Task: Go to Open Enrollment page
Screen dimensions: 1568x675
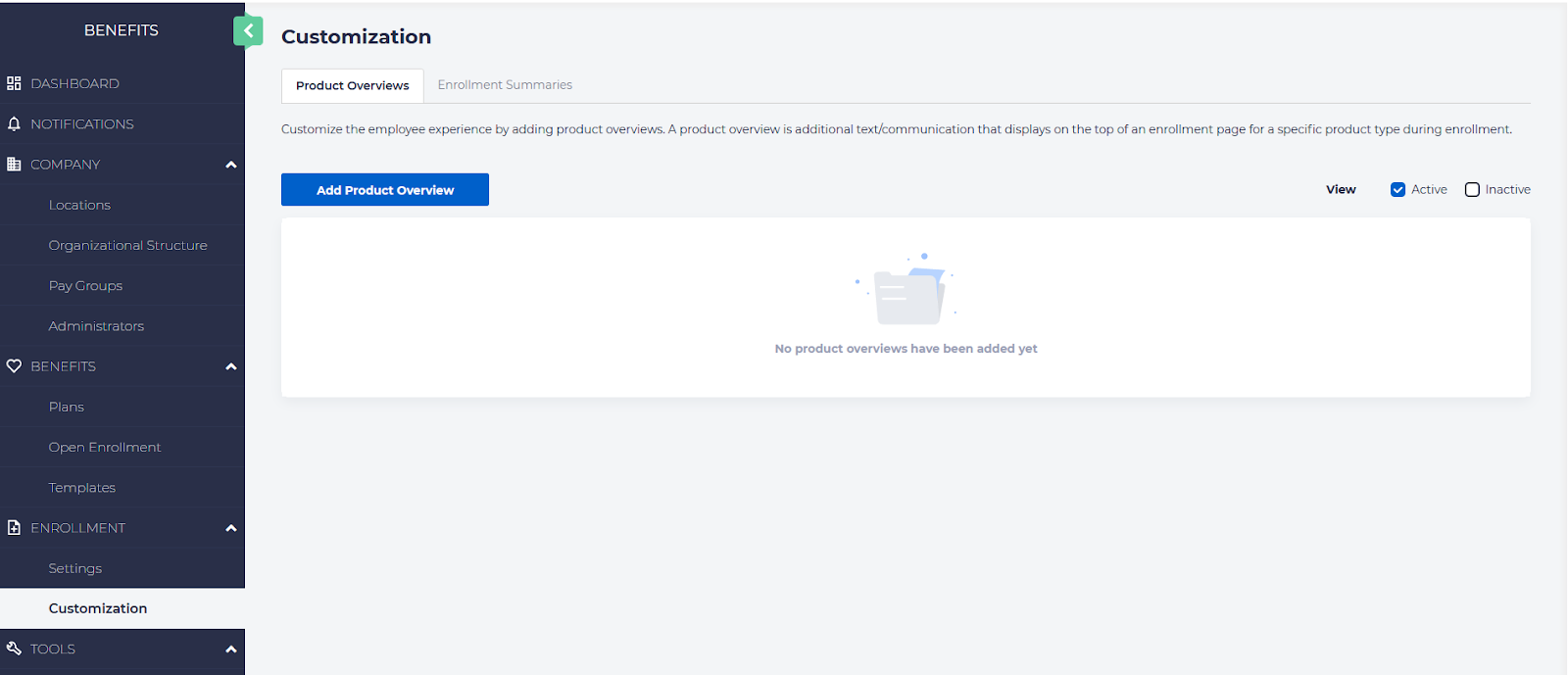Action: (x=105, y=448)
